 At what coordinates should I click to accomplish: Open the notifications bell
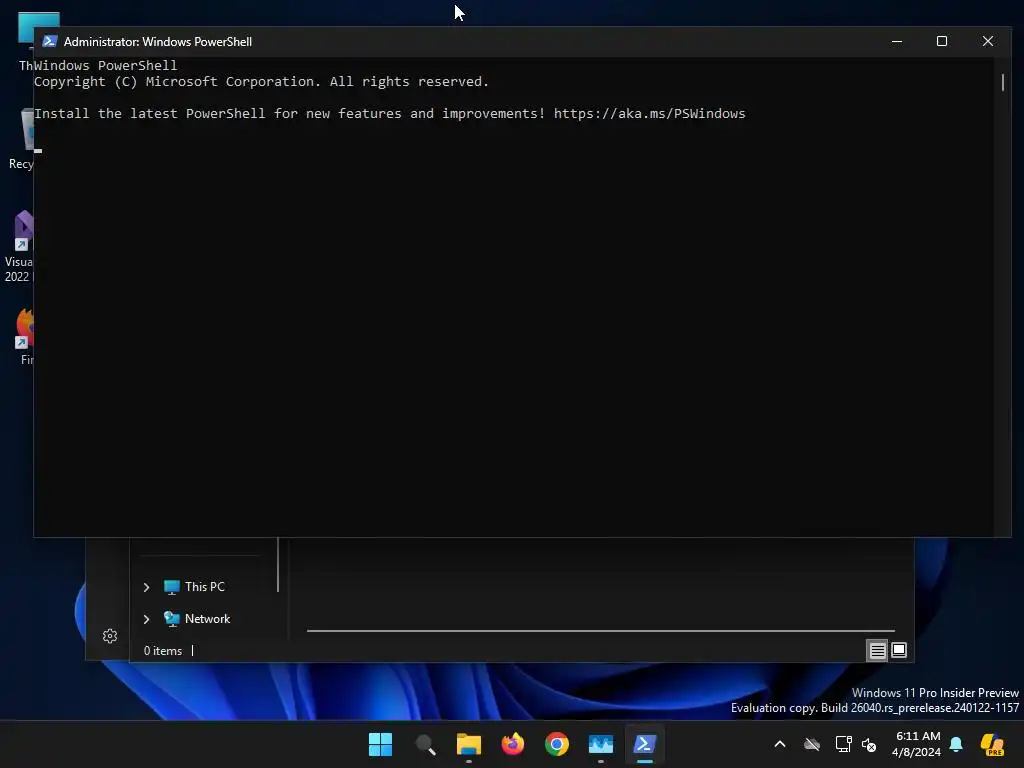tap(956, 744)
